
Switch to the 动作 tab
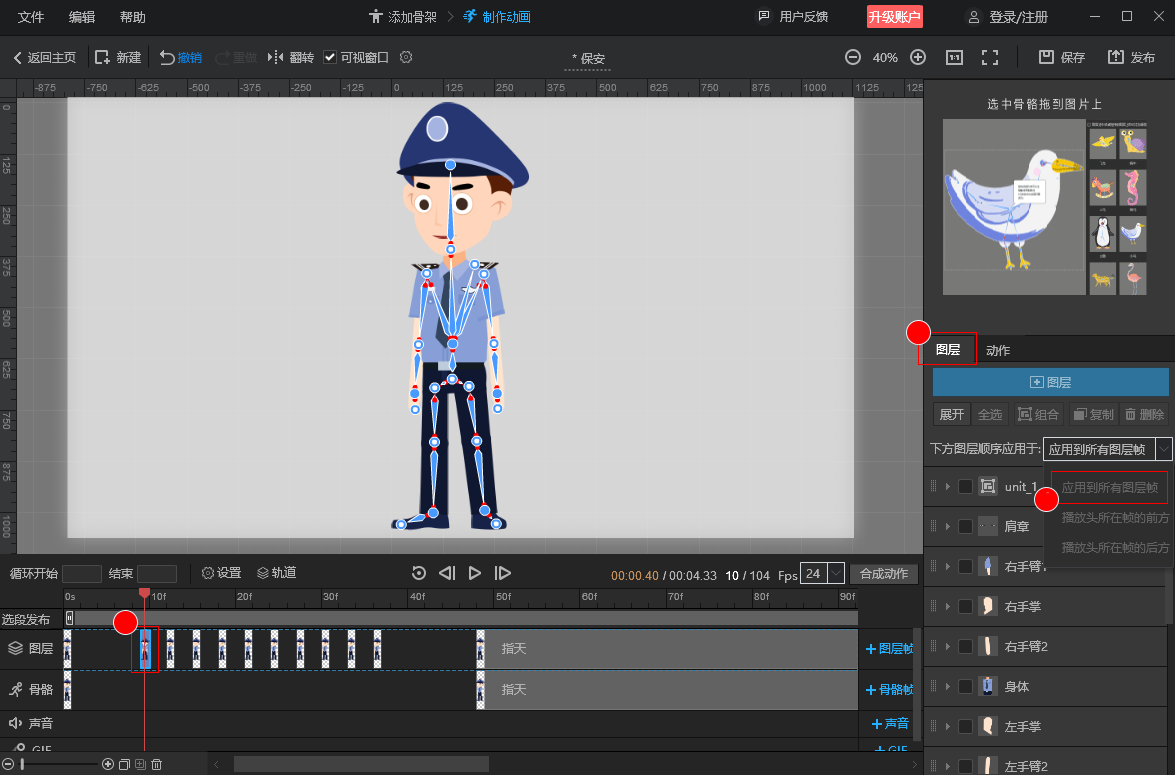click(x=998, y=350)
